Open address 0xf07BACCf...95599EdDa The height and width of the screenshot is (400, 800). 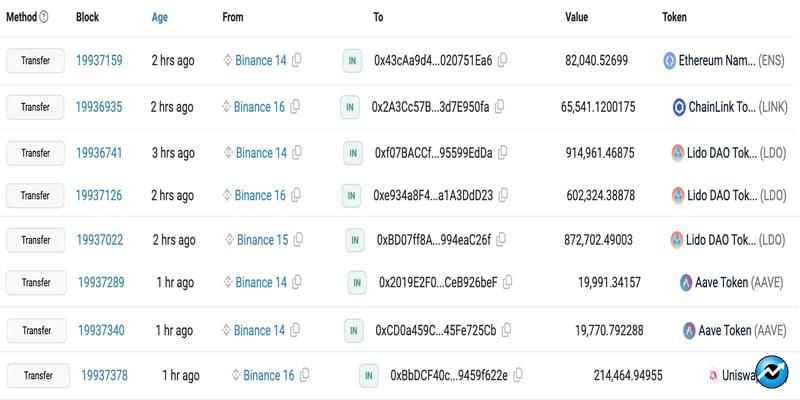click(x=433, y=153)
